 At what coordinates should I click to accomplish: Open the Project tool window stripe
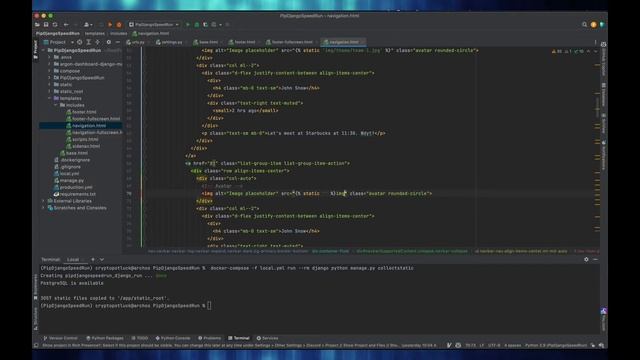click(x=36, y=50)
